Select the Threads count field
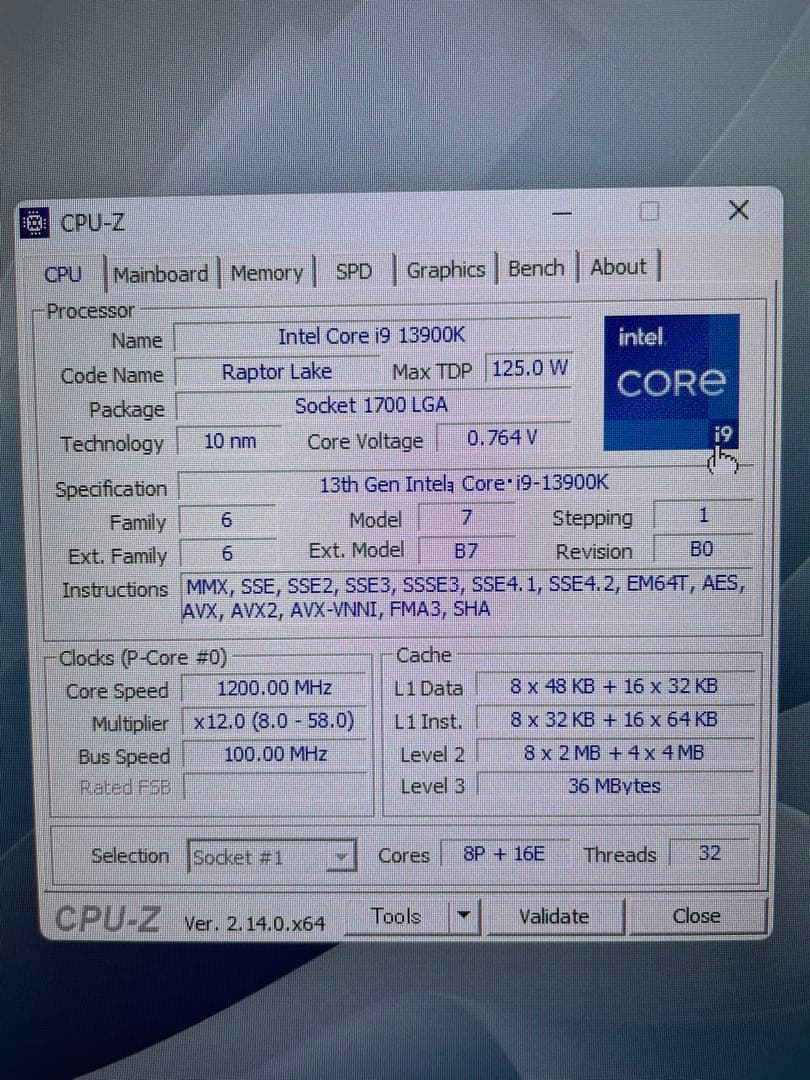Image resolution: width=810 pixels, height=1080 pixels. click(709, 853)
